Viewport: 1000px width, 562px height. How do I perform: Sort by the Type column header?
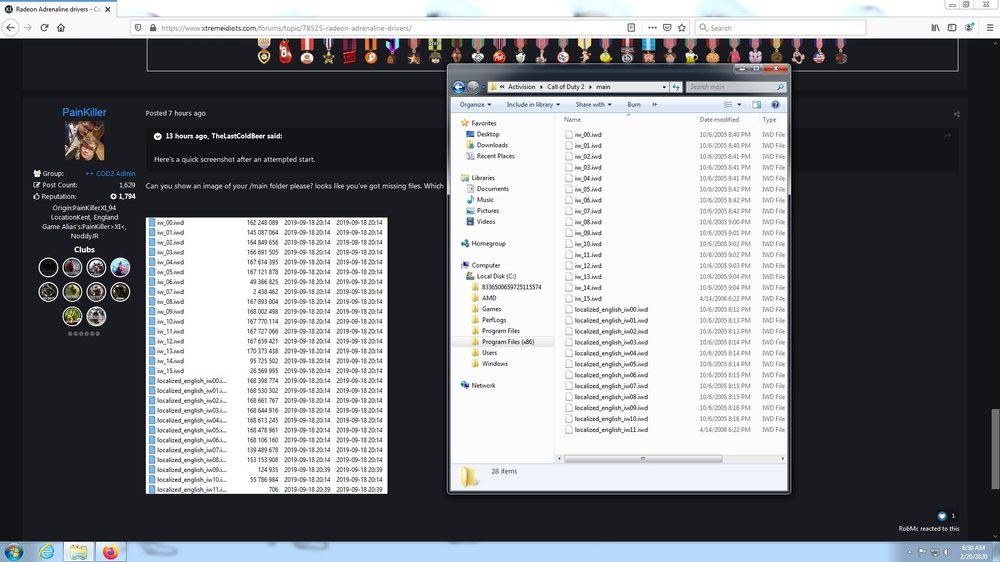pos(769,119)
